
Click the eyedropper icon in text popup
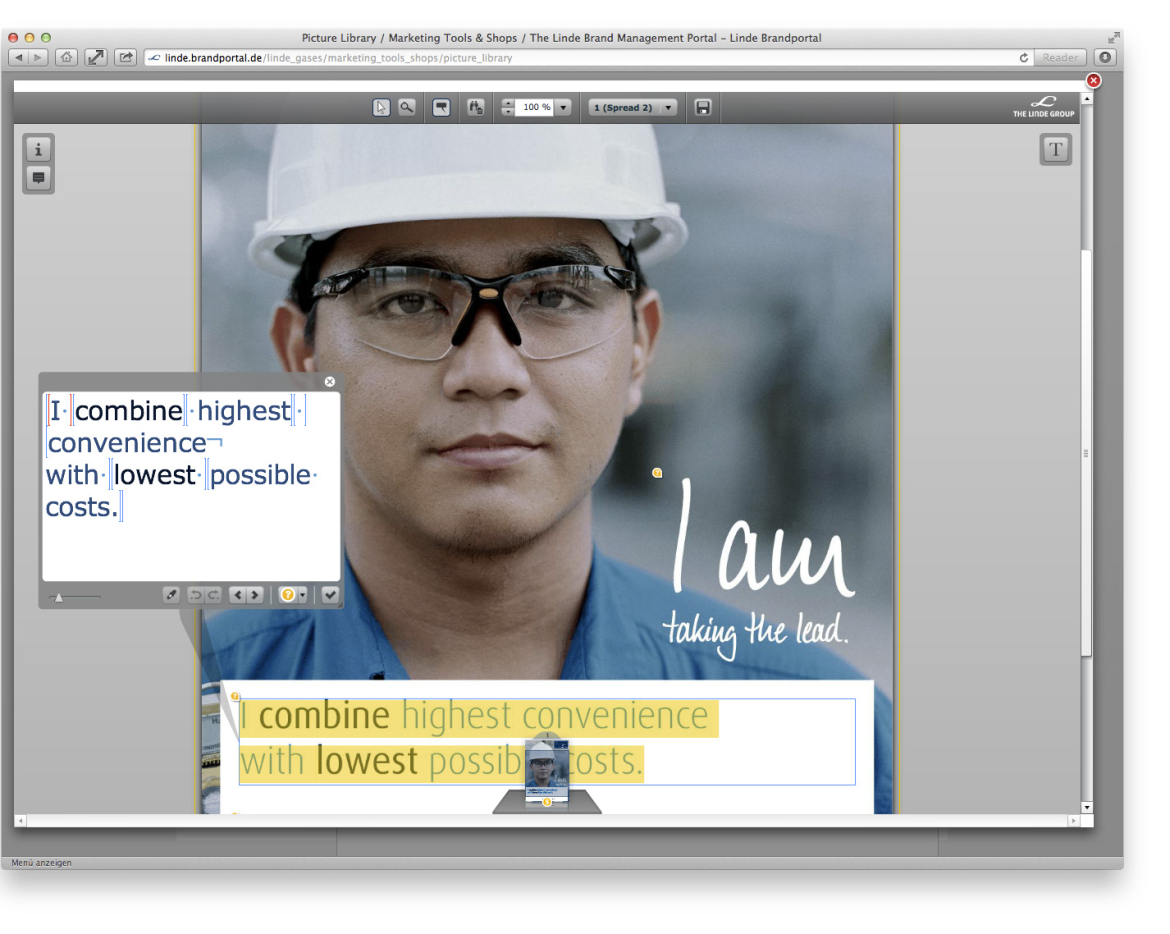(172, 595)
